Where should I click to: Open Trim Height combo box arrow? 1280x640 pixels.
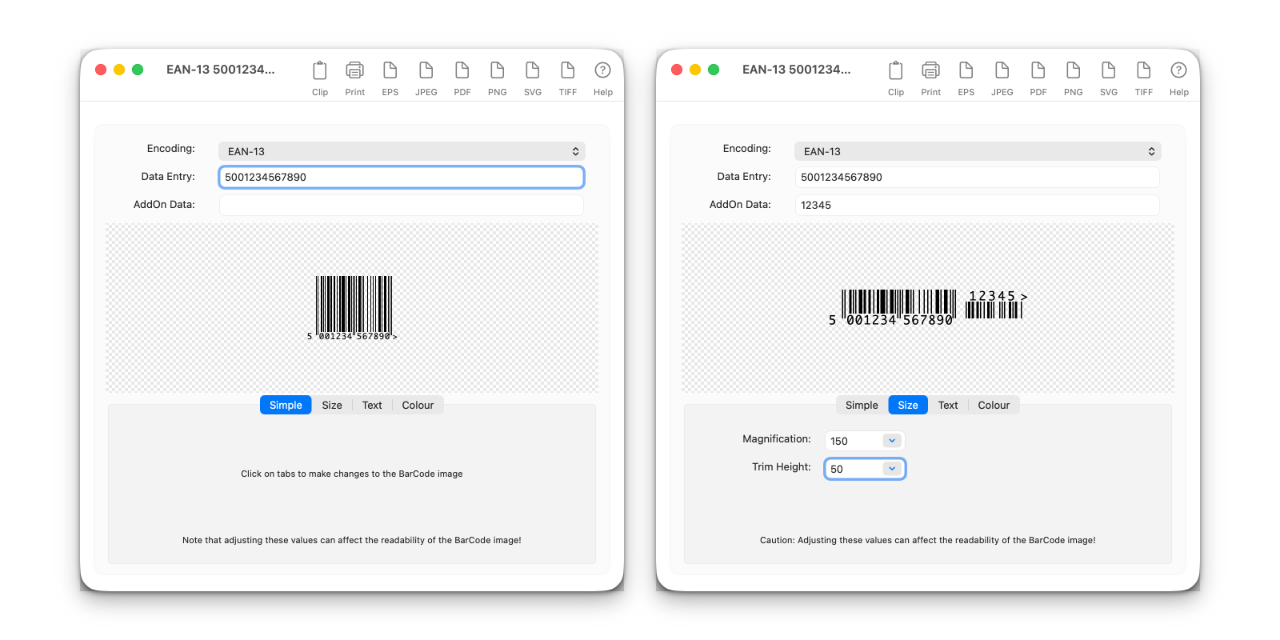coord(891,469)
